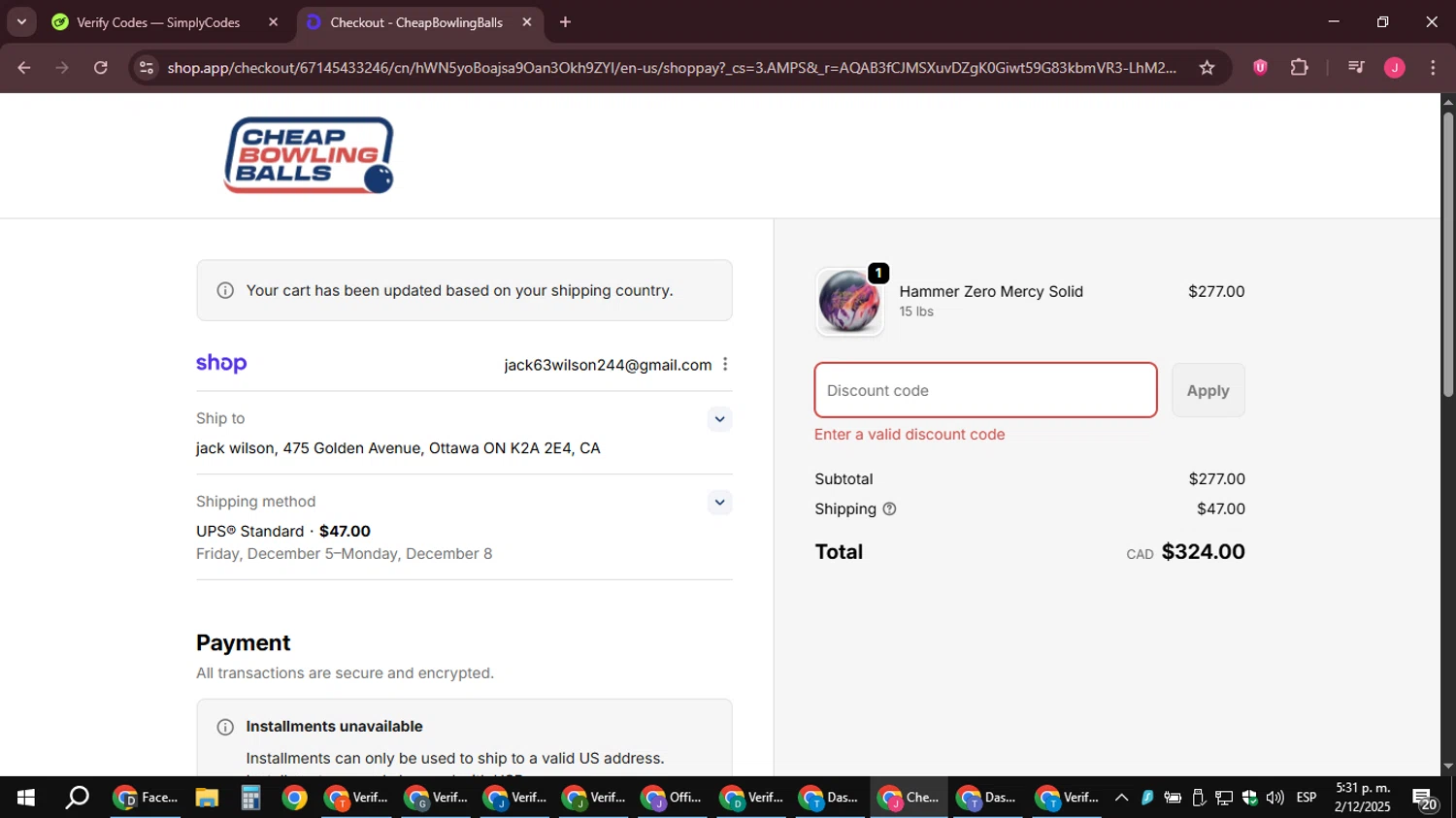
Task: Expand the Ship to section
Action: 719,419
